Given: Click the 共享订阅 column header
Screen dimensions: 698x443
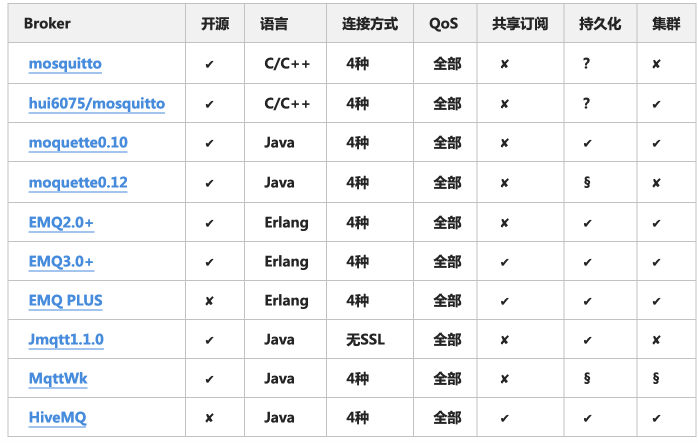Looking at the screenshot, I should click(x=520, y=24).
